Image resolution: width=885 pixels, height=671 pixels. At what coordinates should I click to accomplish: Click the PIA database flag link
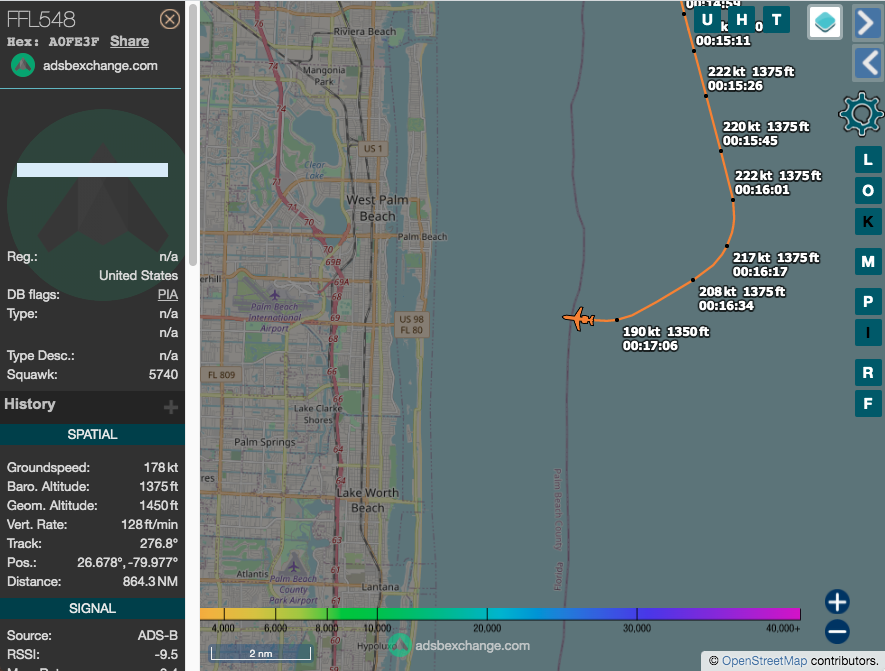(x=168, y=295)
